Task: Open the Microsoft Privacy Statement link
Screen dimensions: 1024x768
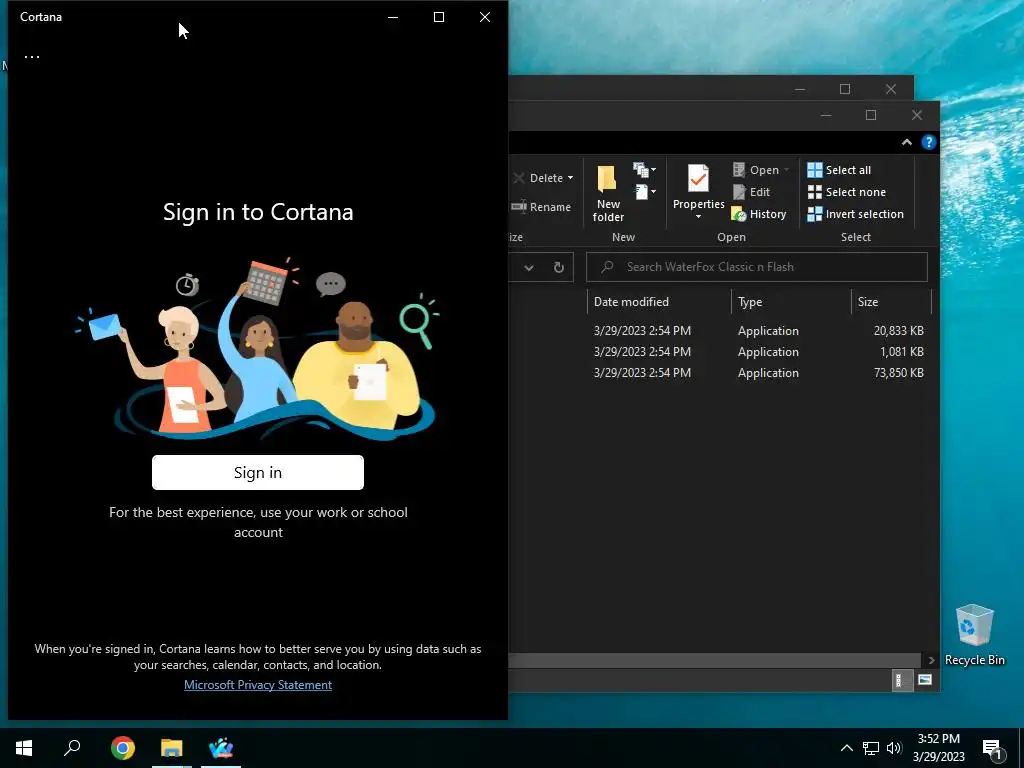Action: pyautogui.click(x=257, y=684)
